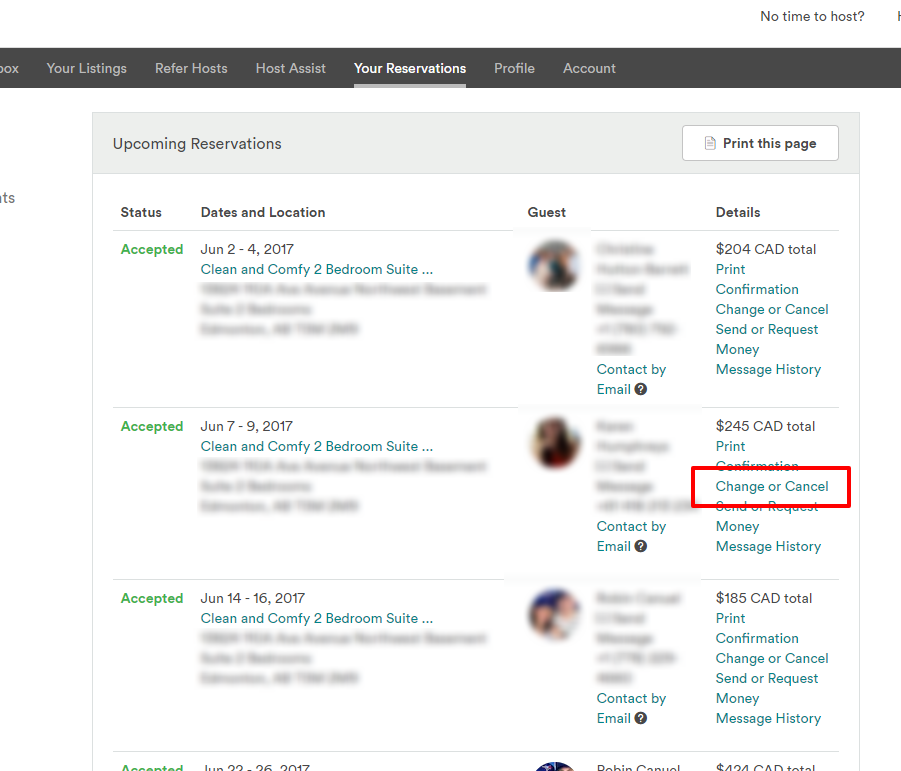Viewport: 901px width, 771px height.
Task: Open Message History for Jun 14 - 16 reservation
Action: click(x=768, y=718)
